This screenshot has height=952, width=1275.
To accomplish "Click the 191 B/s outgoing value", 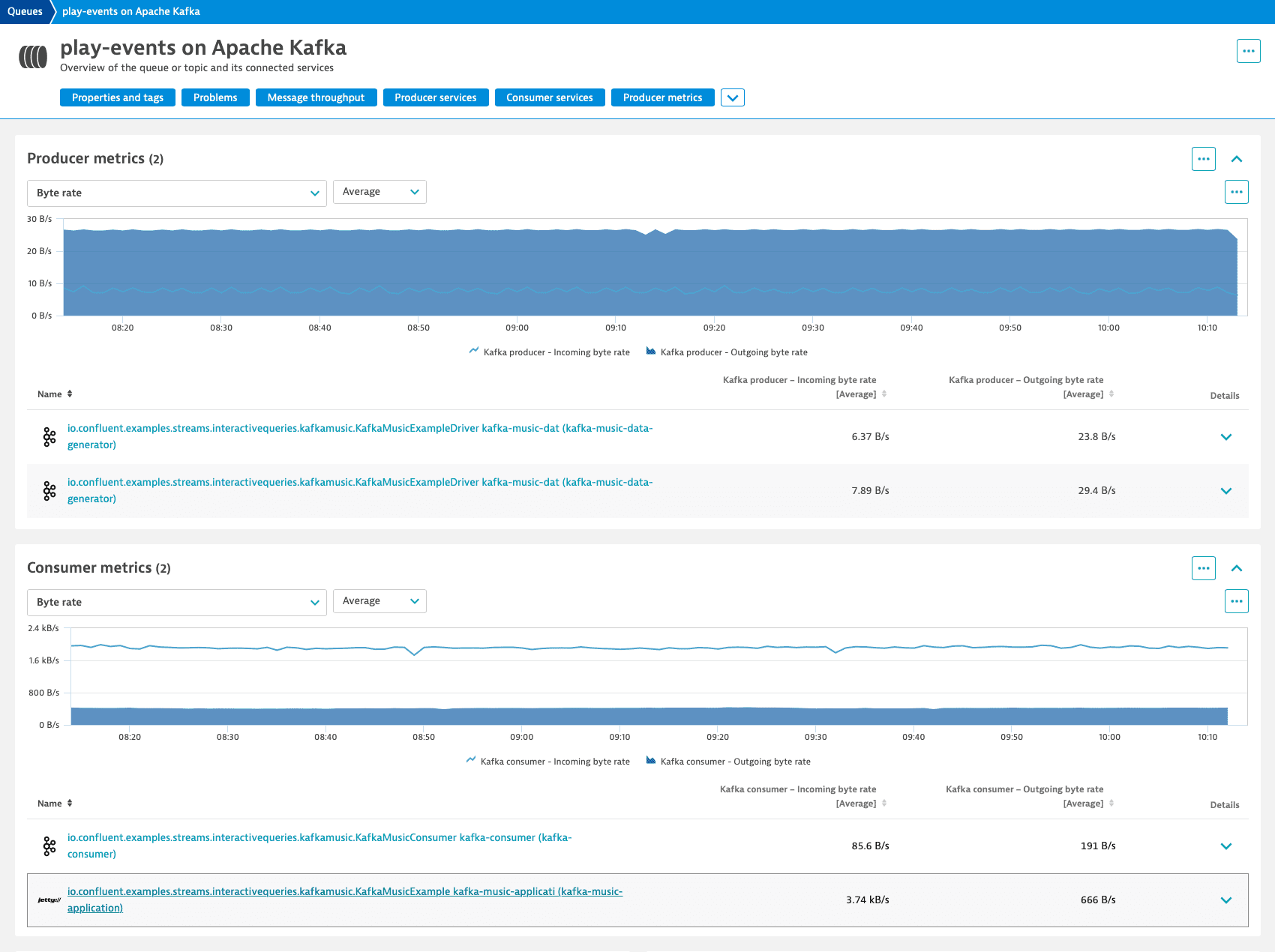I will [1098, 846].
